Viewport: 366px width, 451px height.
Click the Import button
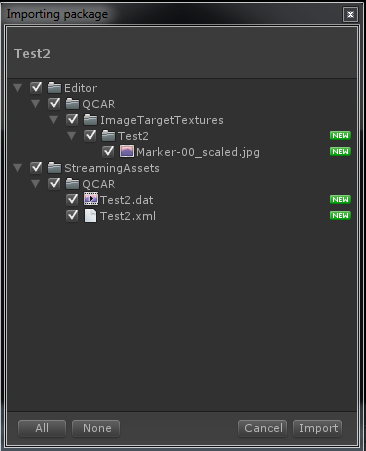click(x=318, y=428)
